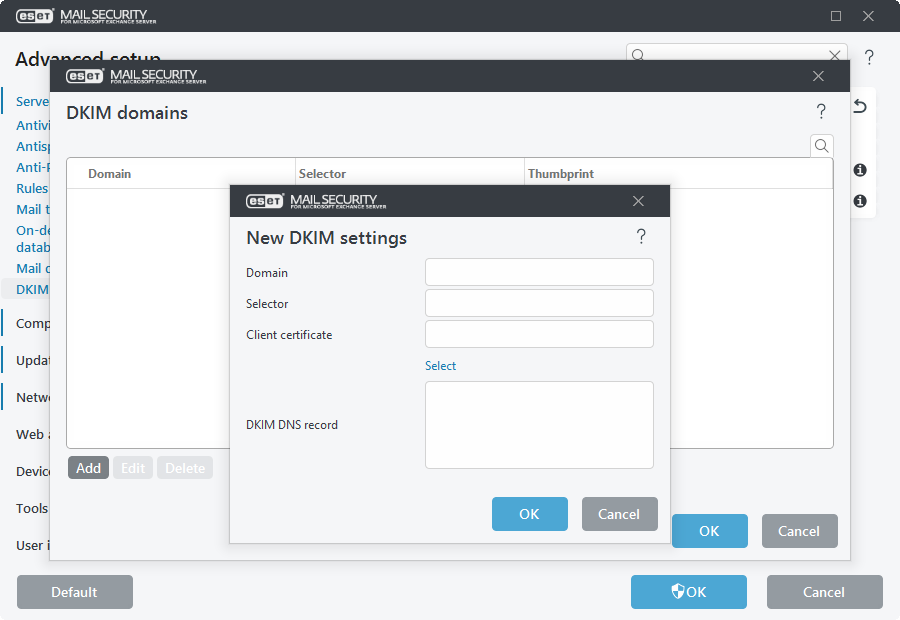Select the Update section in the sidebar
Viewport: 900px width, 620px height.
(31, 359)
